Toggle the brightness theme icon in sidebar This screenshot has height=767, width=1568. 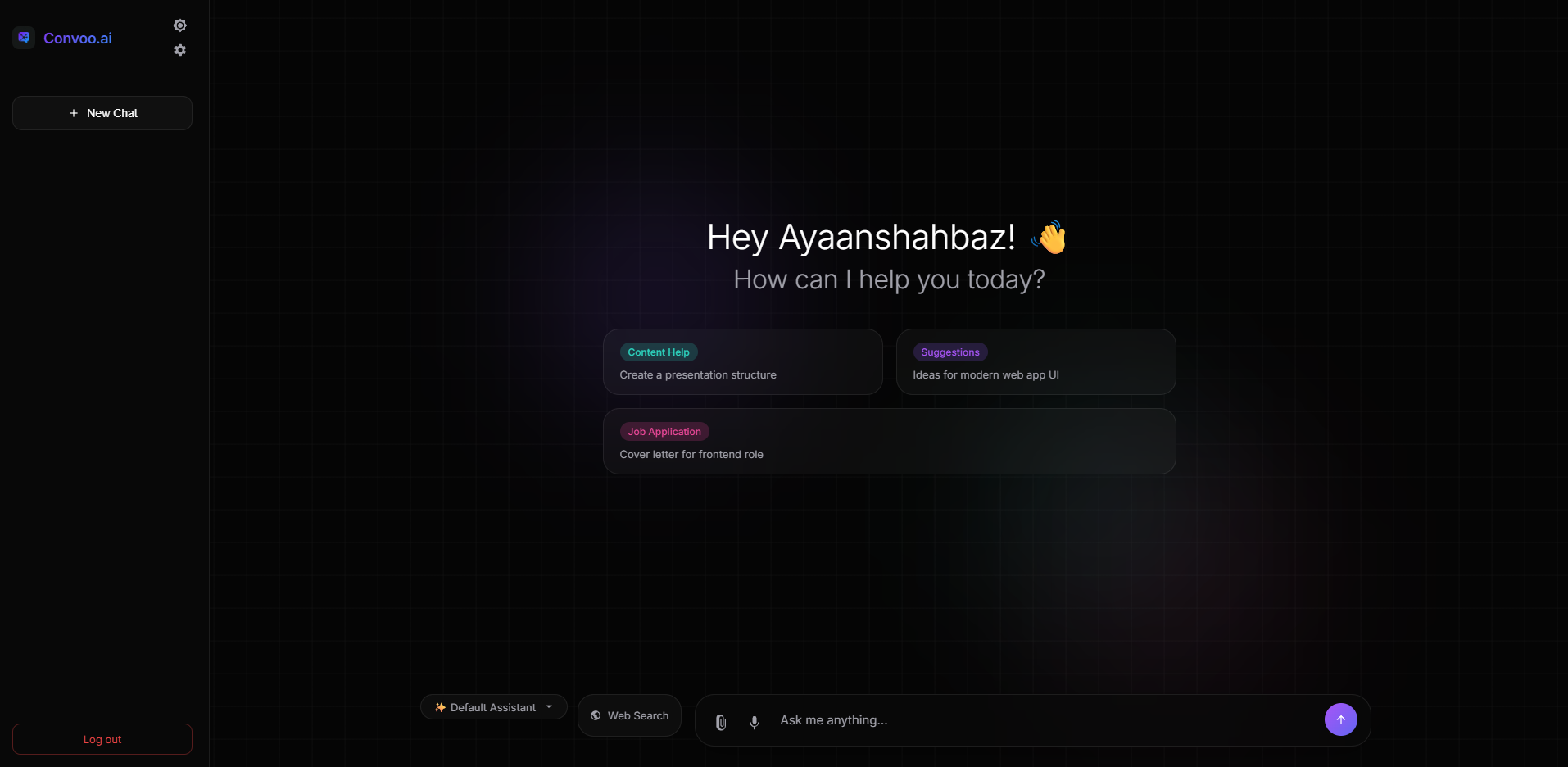coord(180,25)
